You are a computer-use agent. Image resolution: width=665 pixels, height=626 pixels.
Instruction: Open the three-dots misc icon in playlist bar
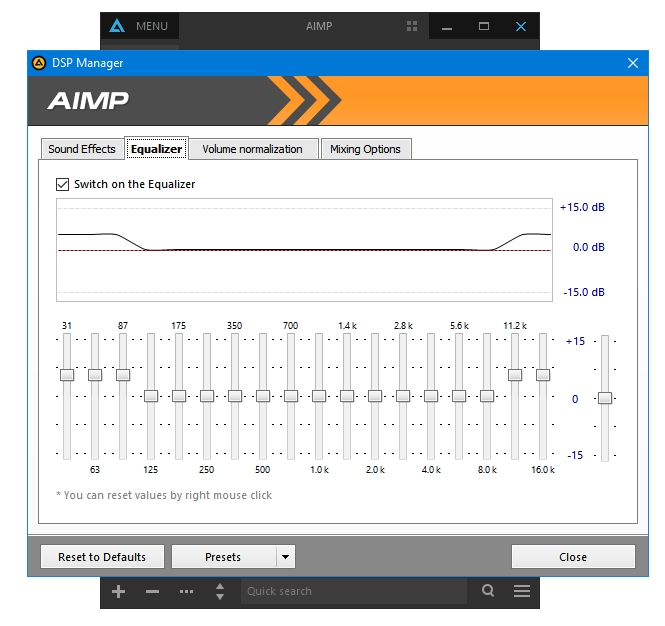(x=186, y=591)
